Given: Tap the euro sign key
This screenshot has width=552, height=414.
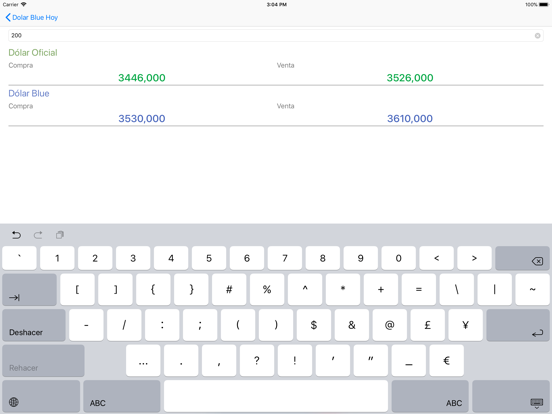Looking at the screenshot, I should coord(446,360).
